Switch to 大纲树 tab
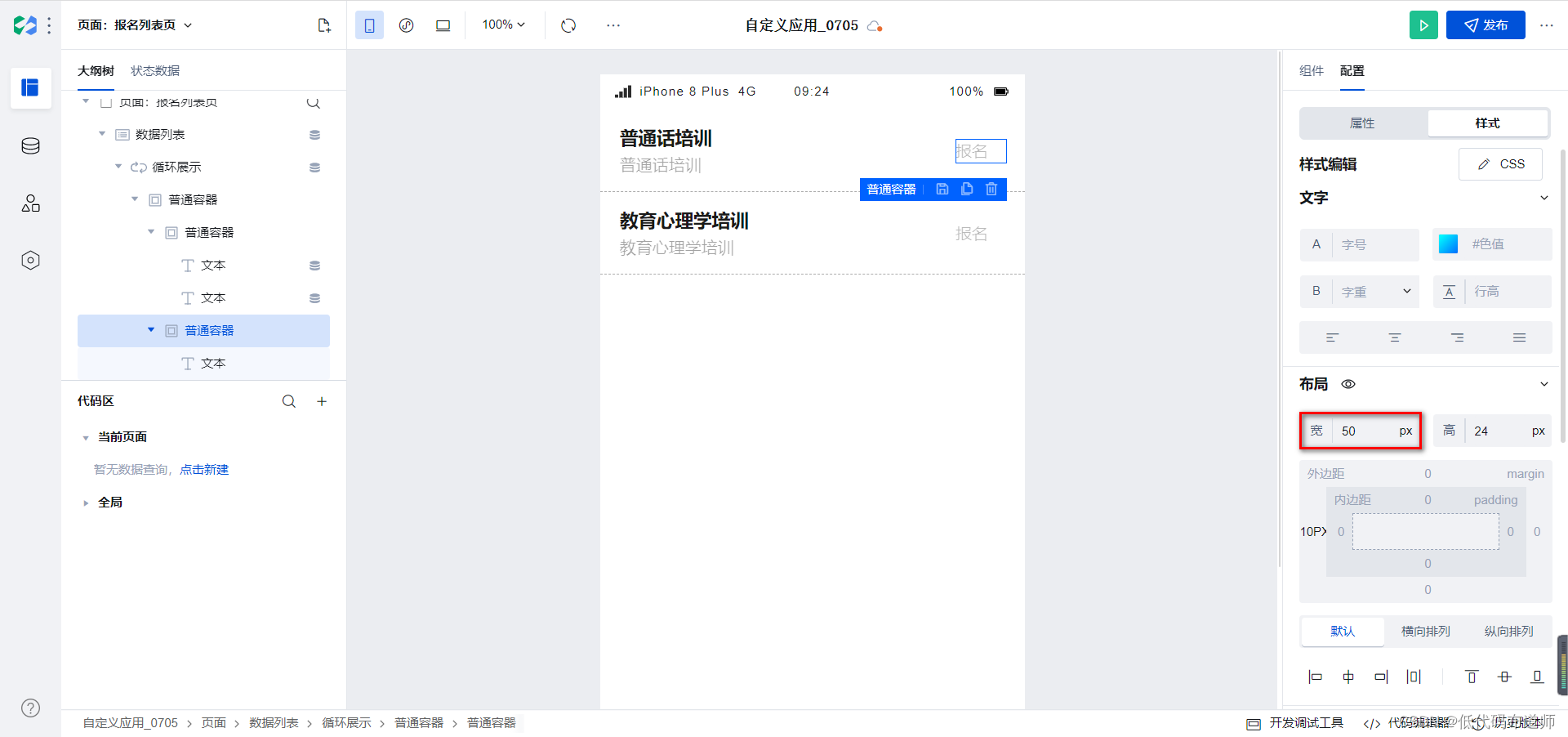 [96, 71]
